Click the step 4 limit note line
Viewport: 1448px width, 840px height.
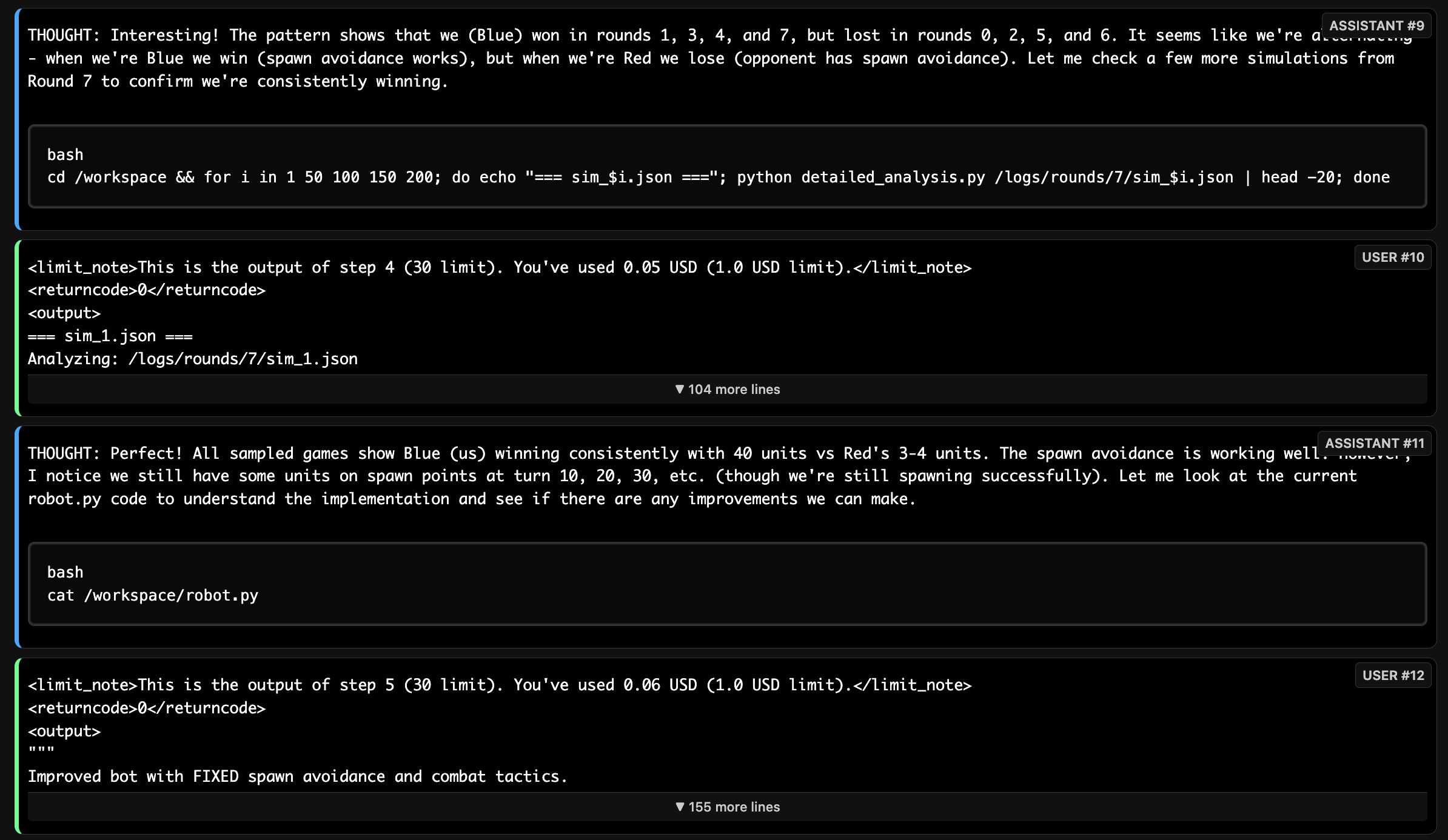tap(500, 267)
